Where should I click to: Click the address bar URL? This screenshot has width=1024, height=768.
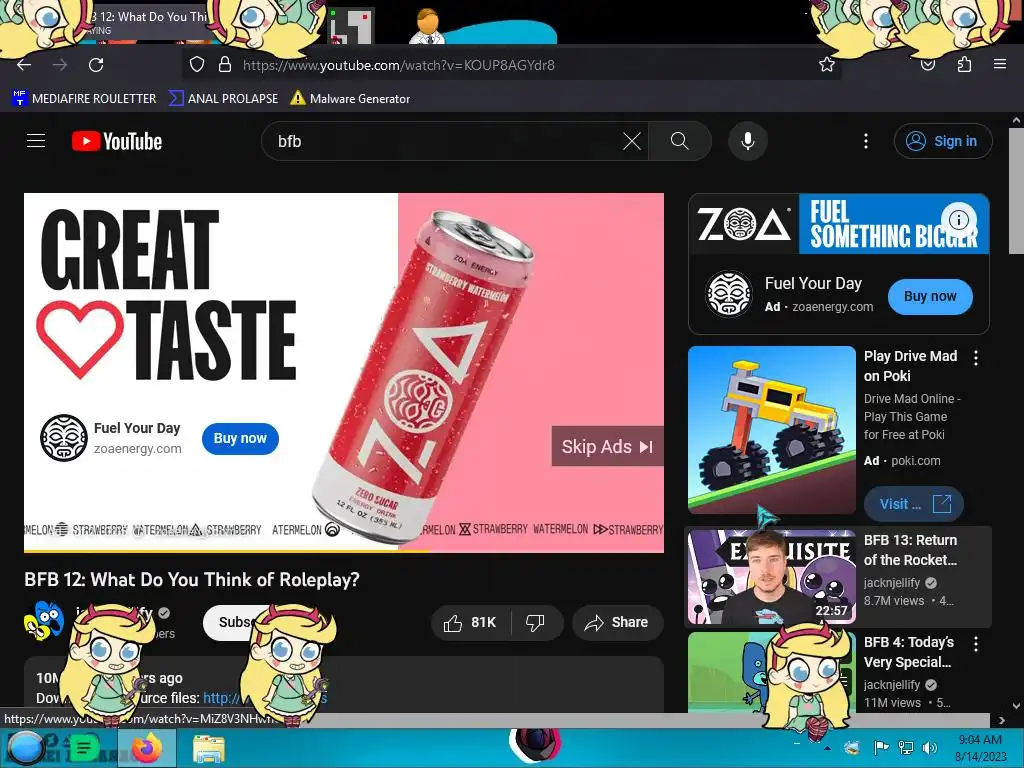coord(398,65)
